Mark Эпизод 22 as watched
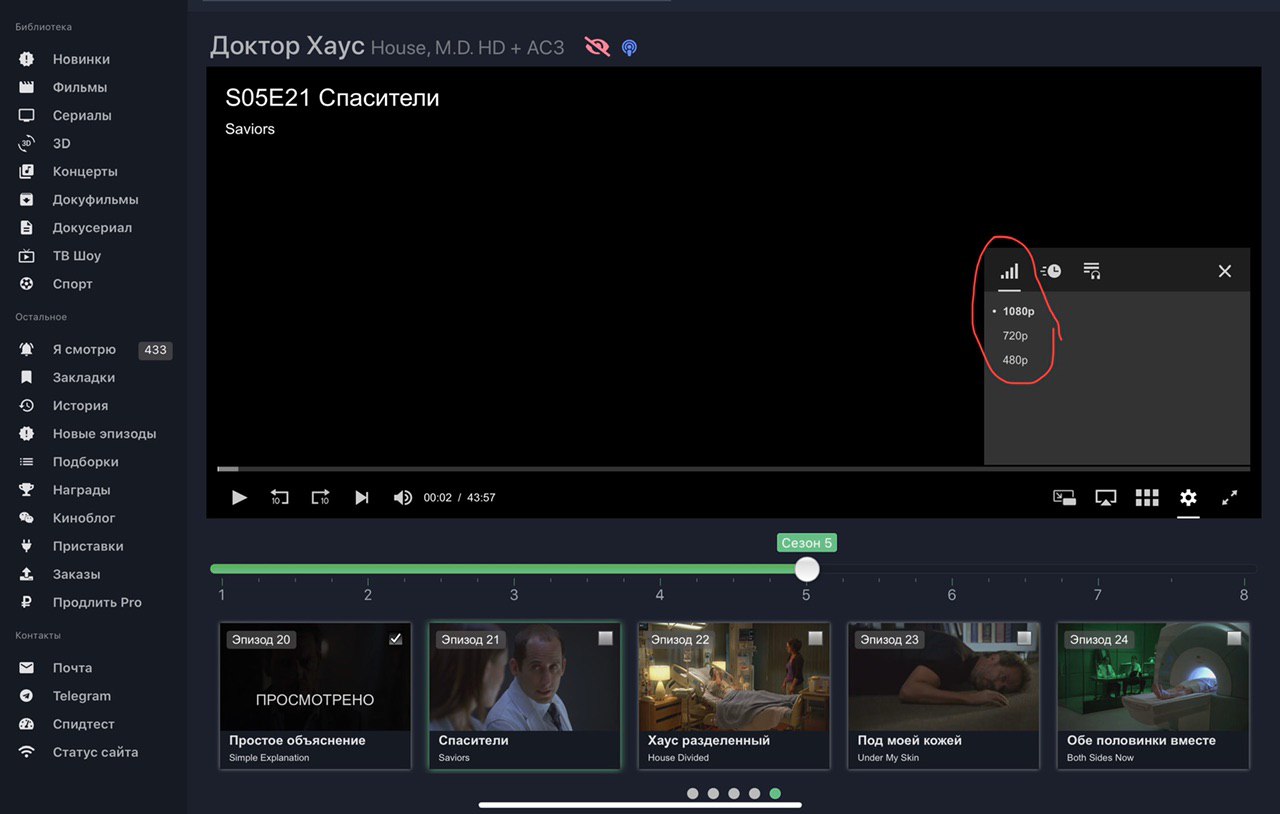Screen dimensions: 1280x814 pos(815,638)
